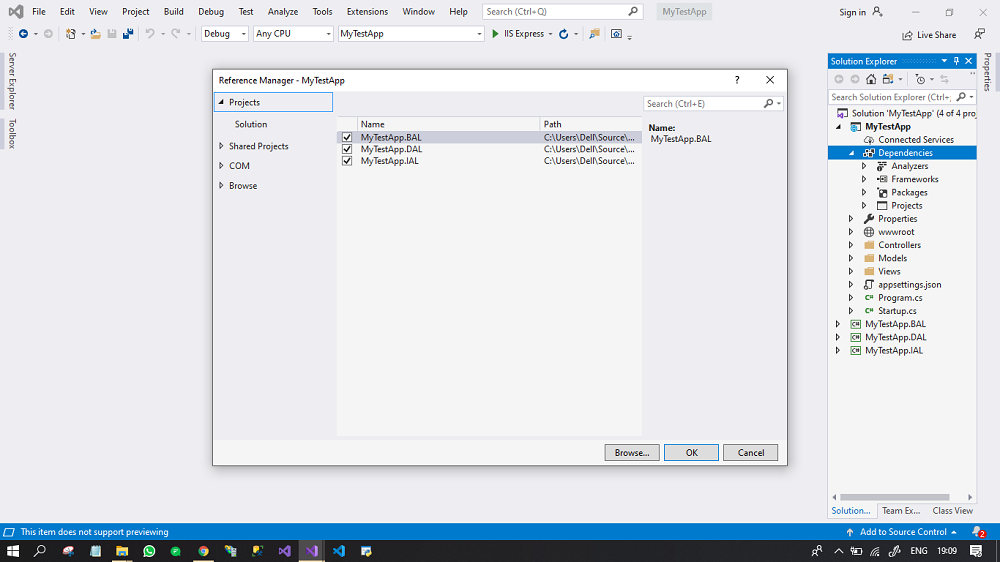Open the File menu

point(39,11)
